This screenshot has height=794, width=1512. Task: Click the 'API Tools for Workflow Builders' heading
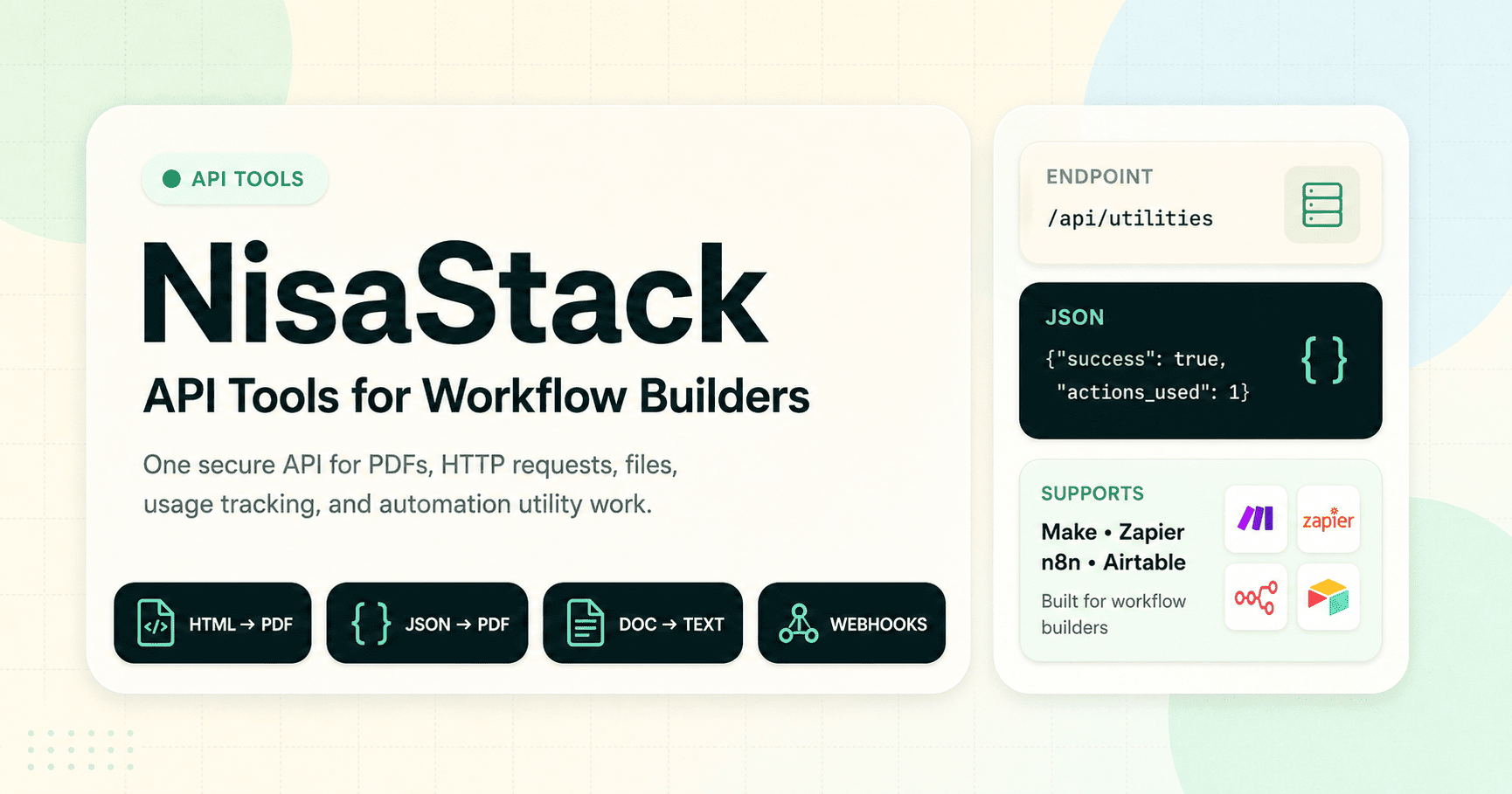[x=476, y=397]
